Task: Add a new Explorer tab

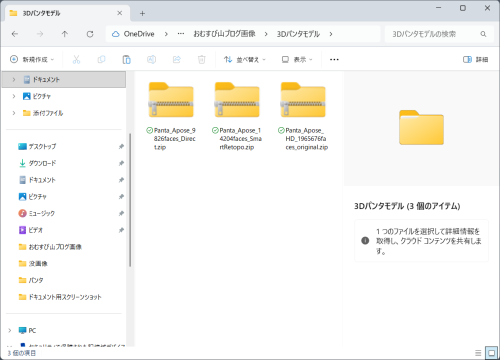Action: tap(142, 13)
